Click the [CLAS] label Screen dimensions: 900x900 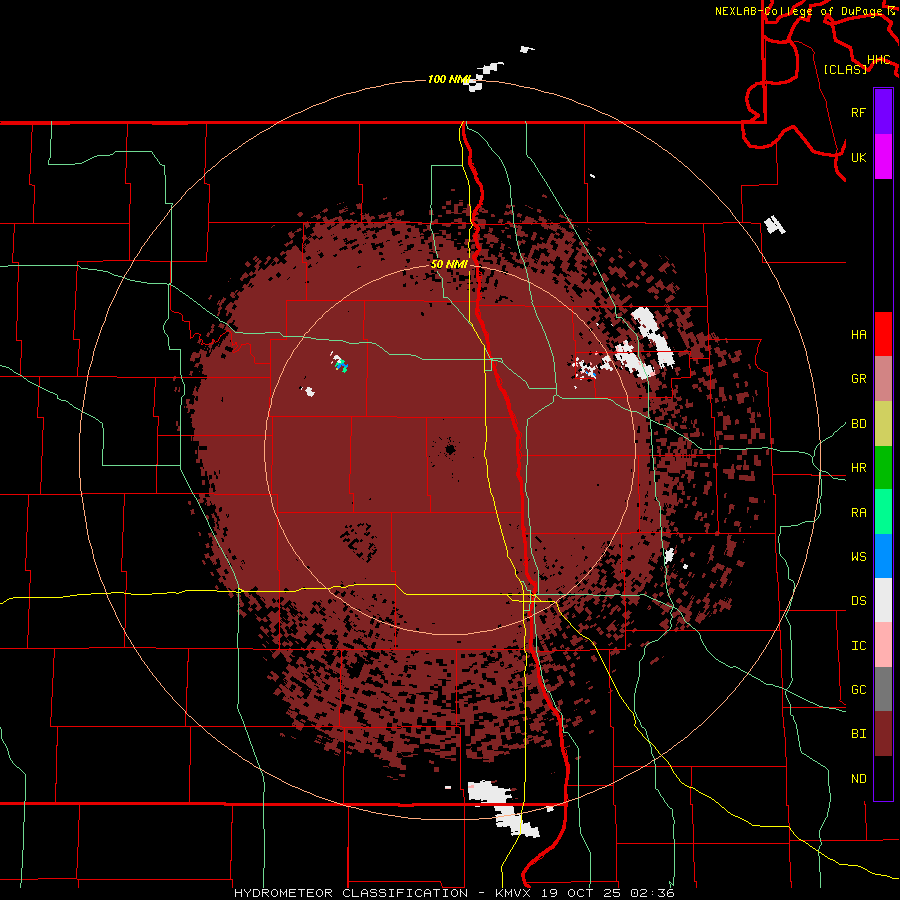click(x=845, y=70)
